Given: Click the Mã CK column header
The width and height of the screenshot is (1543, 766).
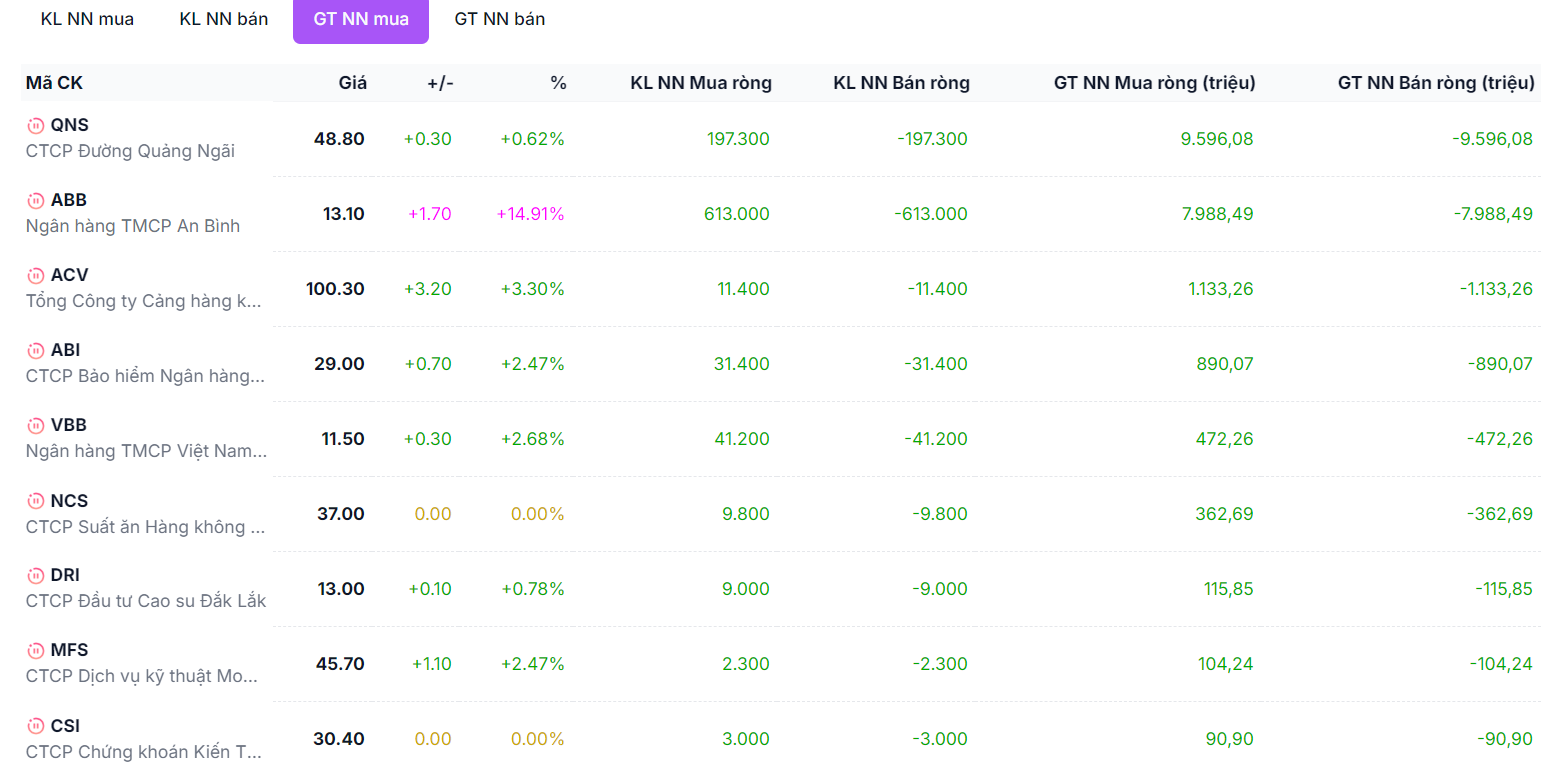Looking at the screenshot, I should click(54, 83).
